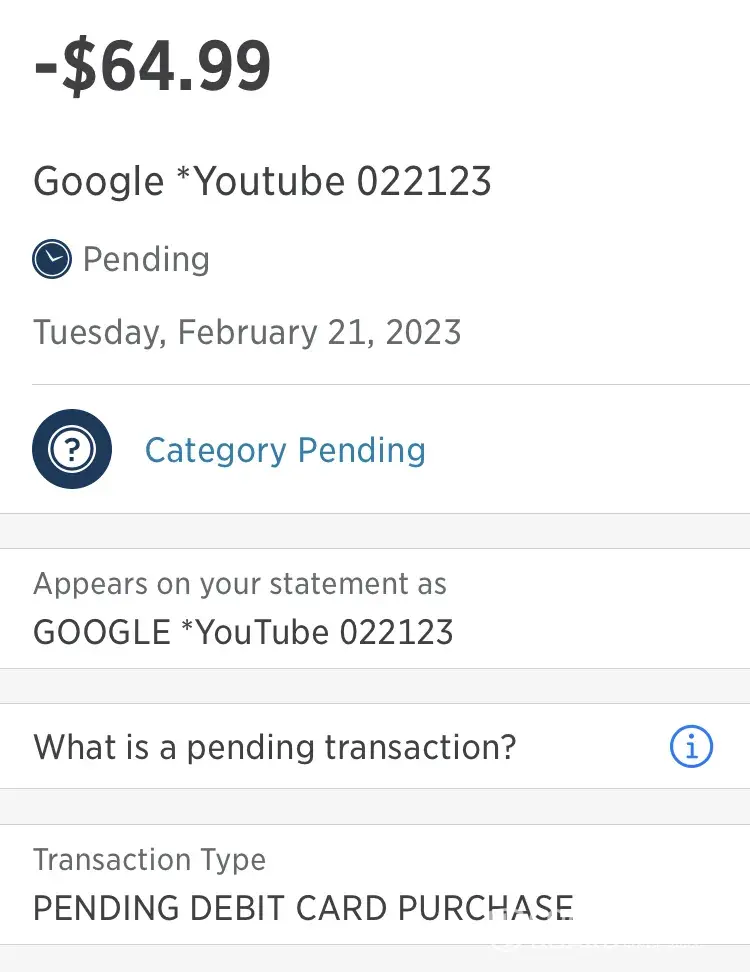The width and height of the screenshot is (750, 972).
Task: Select the Tuesday, February 21, 2023 date
Action: 247,332
